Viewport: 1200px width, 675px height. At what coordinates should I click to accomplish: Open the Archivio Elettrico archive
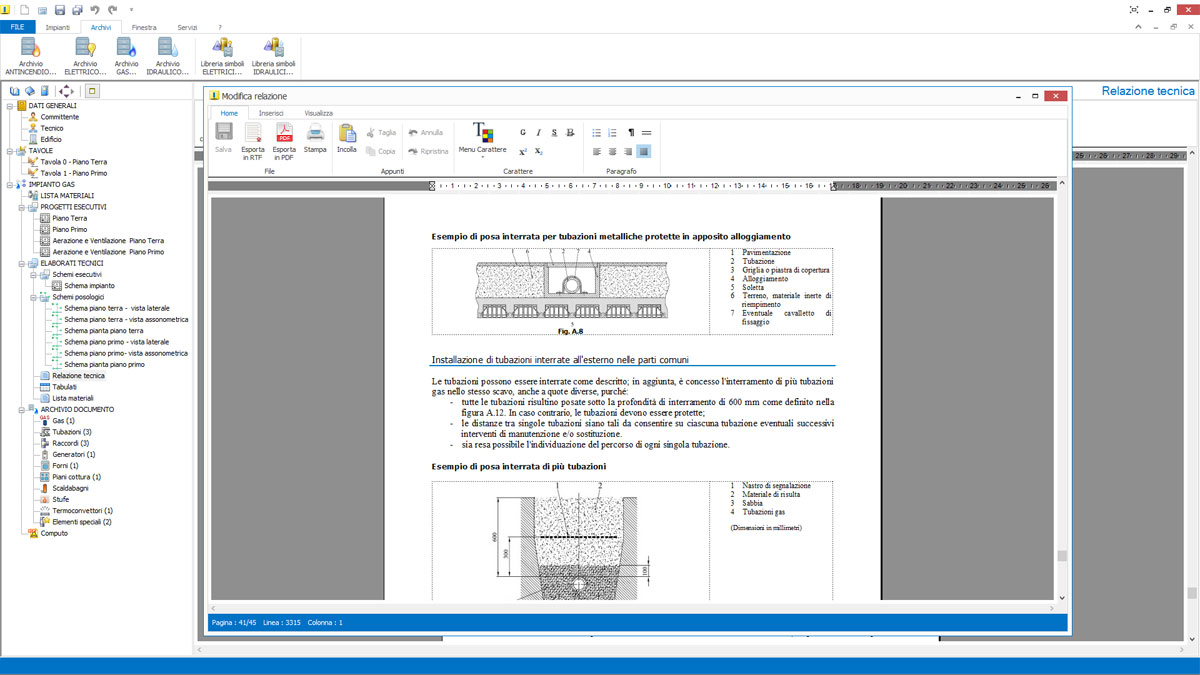(x=85, y=56)
